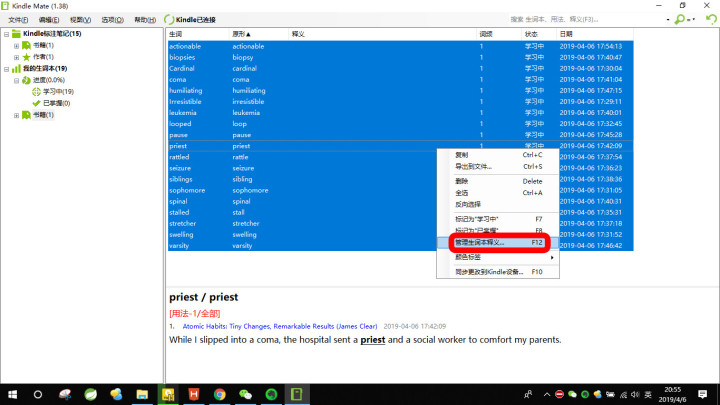Expand 书籍(1) under Kindle标注笔记
This screenshot has width=720, height=405.
[17, 45]
